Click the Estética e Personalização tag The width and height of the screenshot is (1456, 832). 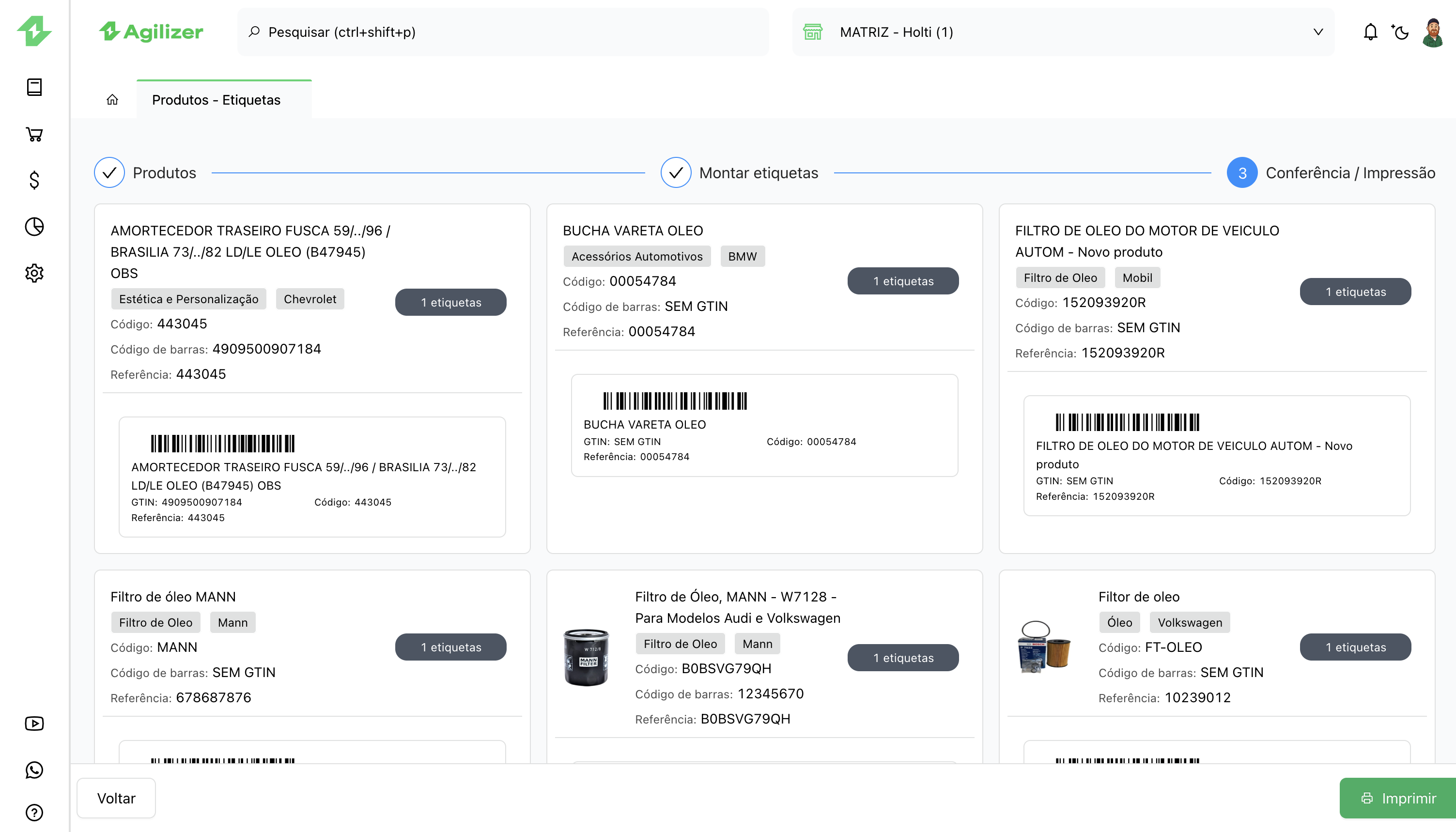click(188, 299)
